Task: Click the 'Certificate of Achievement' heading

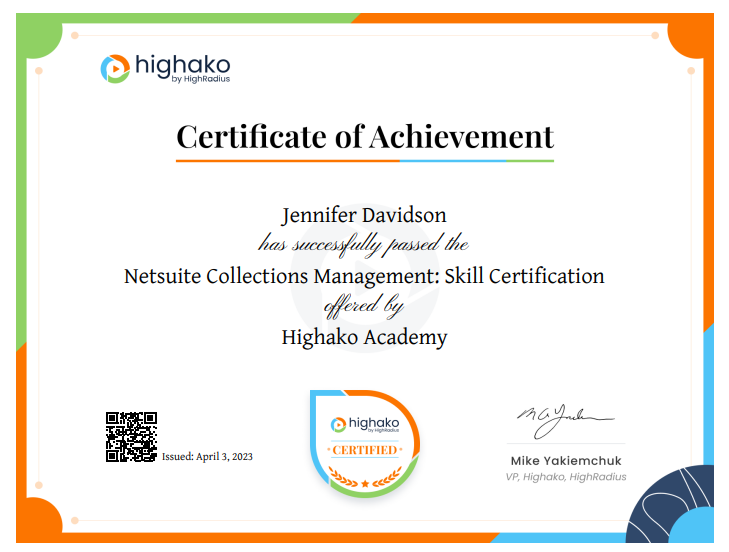Action: click(x=365, y=137)
